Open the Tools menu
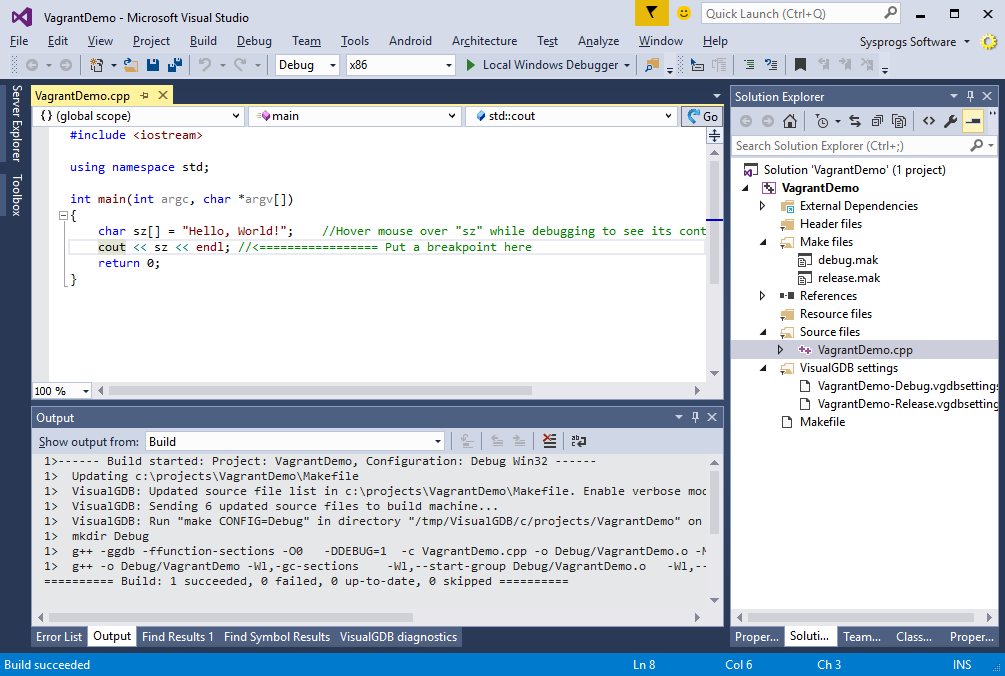Viewport: 1005px width, 676px height. click(354, 41)
